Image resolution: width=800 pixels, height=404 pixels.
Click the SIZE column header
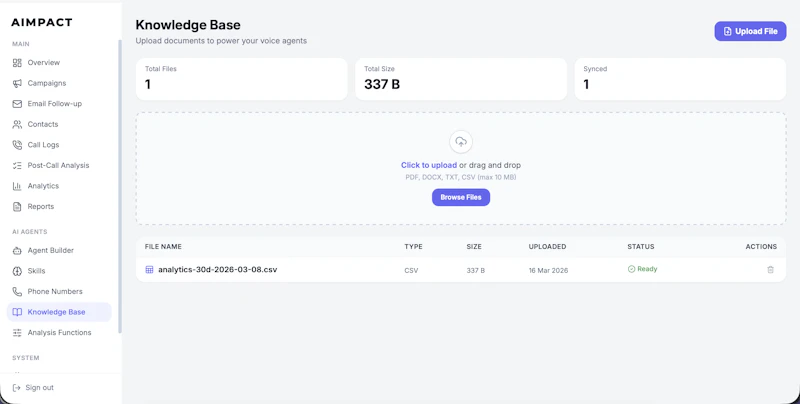point(473,246)
